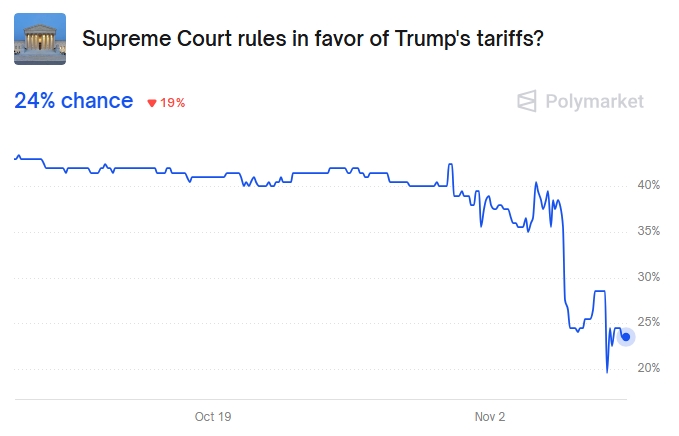Viewport: 679px width, 436px height.
Task: Click the chart line's start at the left edge
Action: [16, 158]
